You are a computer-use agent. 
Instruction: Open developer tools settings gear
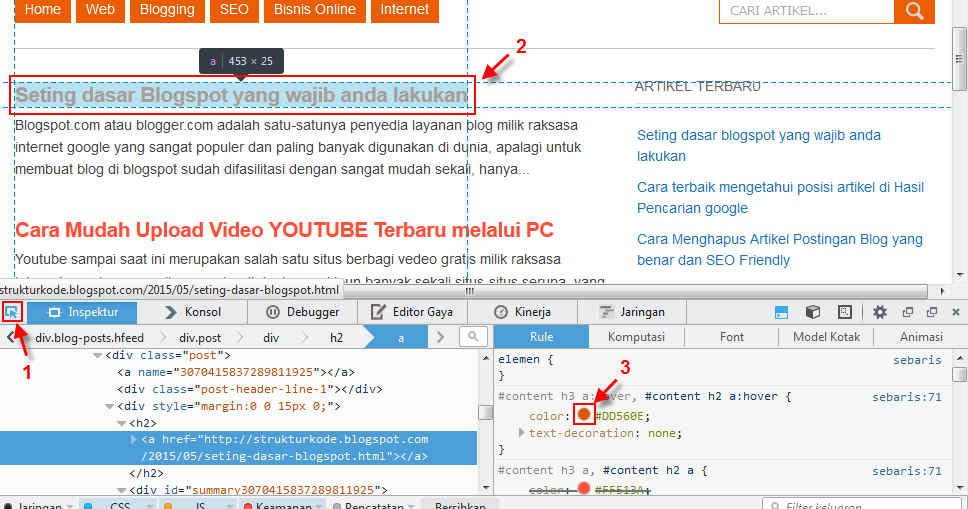[880, 313]
